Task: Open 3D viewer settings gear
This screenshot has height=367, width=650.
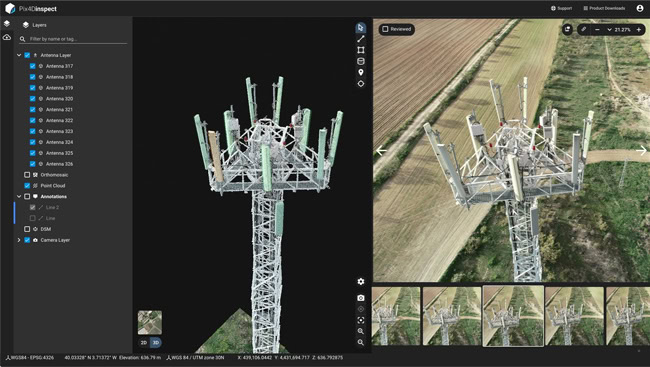Action: coord(361,282)
